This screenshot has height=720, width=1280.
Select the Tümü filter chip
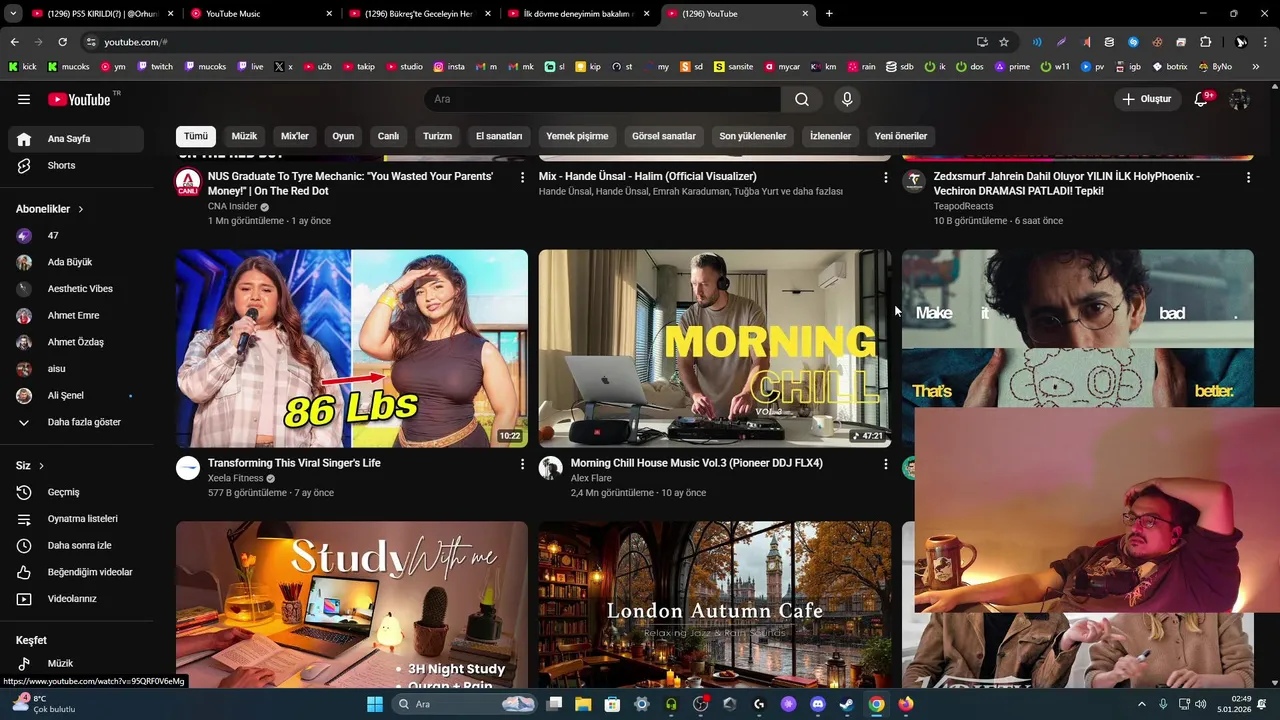pos(196,136)
